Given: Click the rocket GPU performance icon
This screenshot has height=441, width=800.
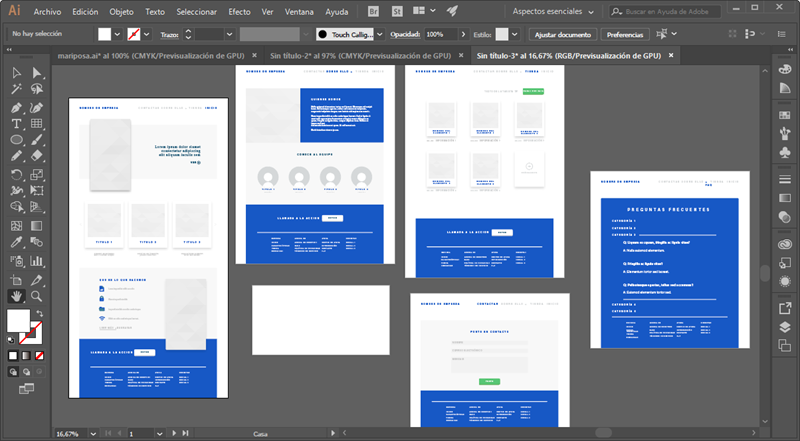Looking at the screenshot, I should (453, 12).
